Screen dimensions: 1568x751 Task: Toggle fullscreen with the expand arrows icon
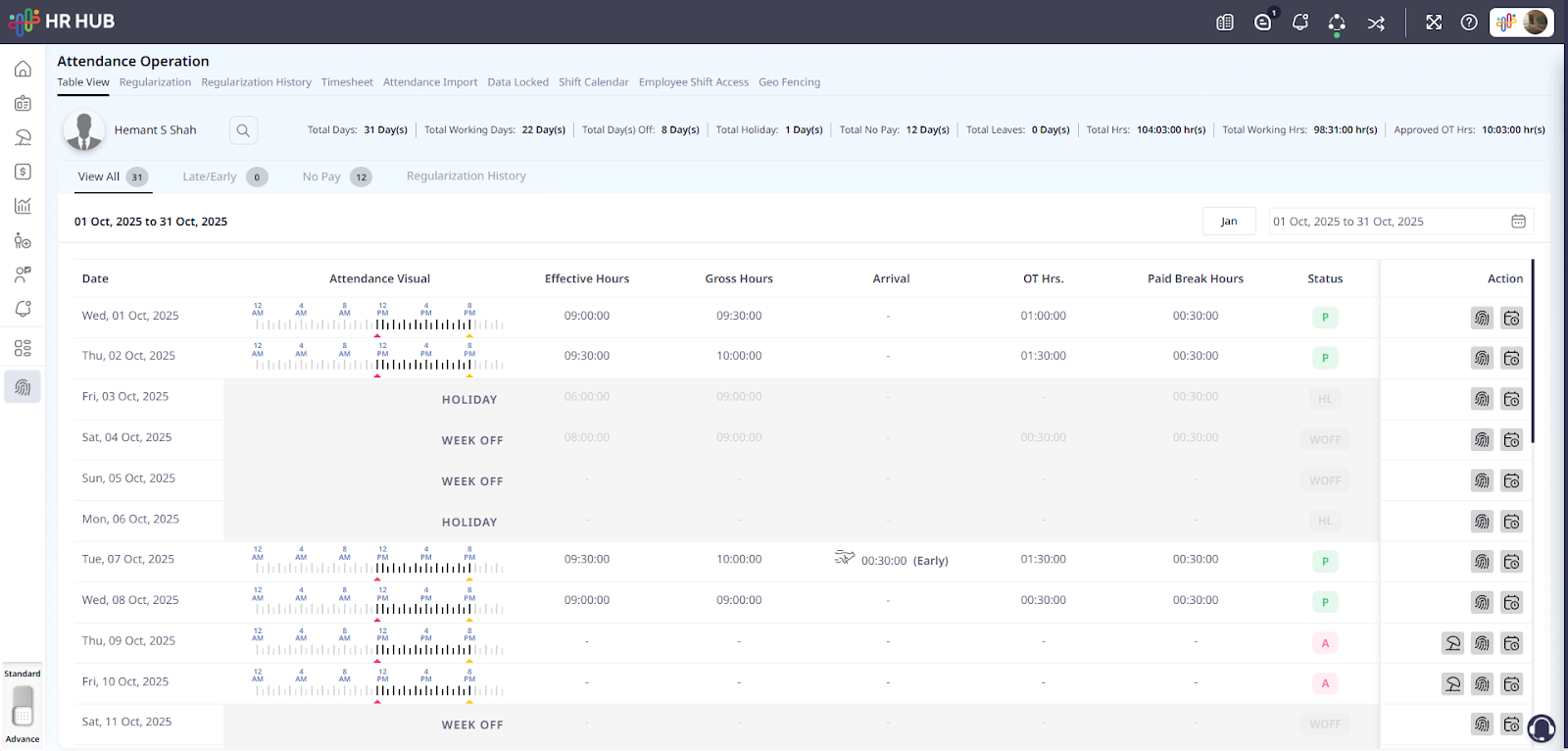(1434, 22)
